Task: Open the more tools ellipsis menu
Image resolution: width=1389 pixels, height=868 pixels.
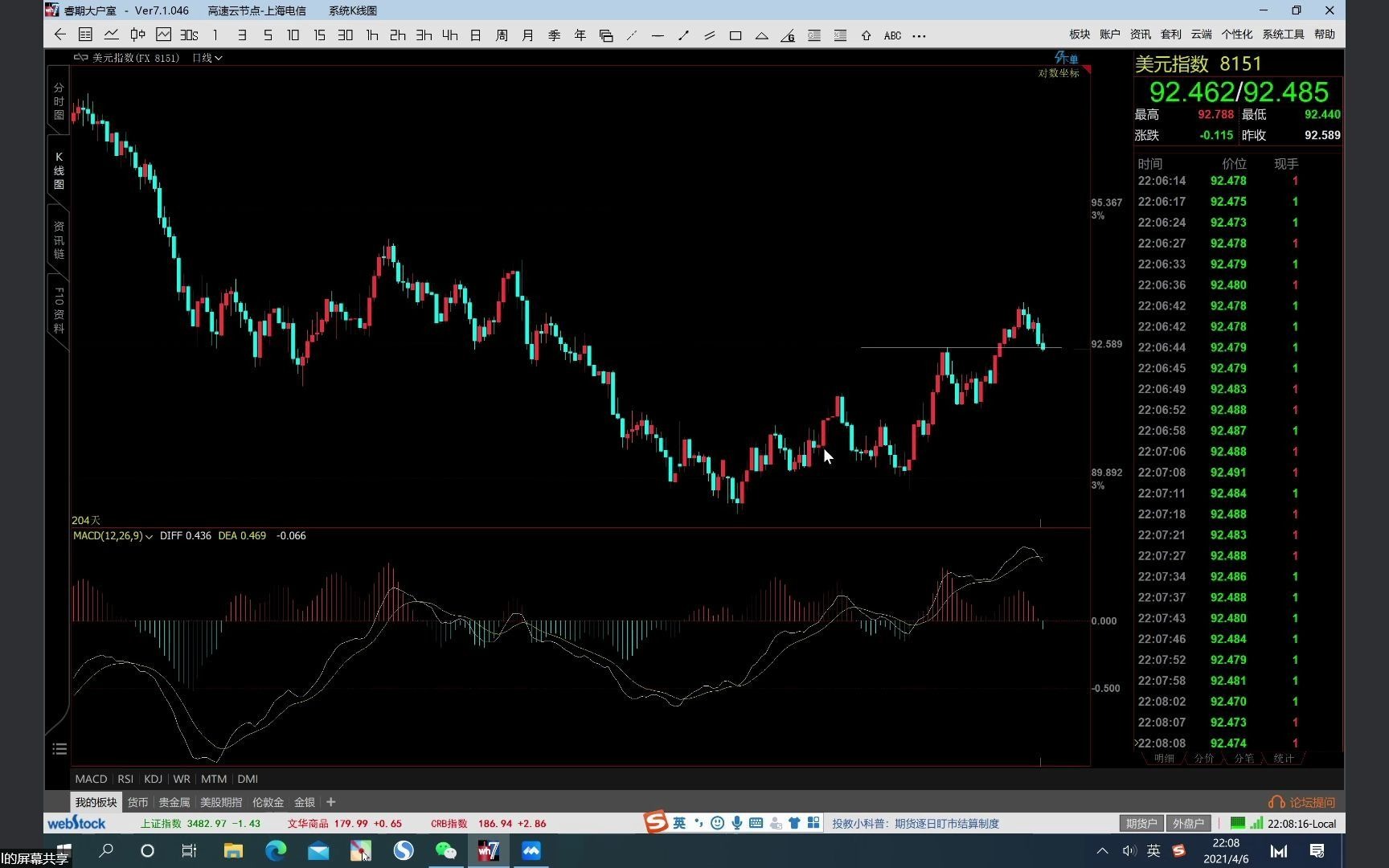Action: tap(919, 35)
